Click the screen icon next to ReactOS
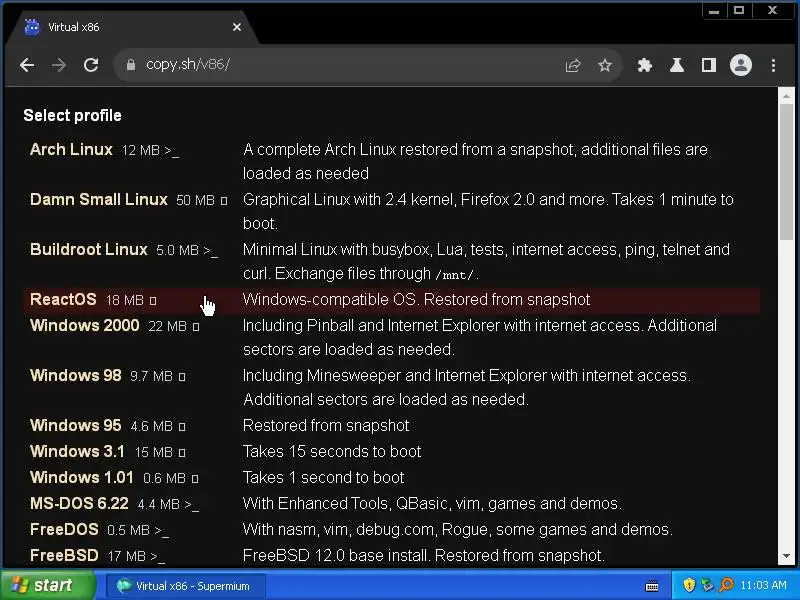The width and height of the screenshot is (800, 600). click(x=153, y=301)
